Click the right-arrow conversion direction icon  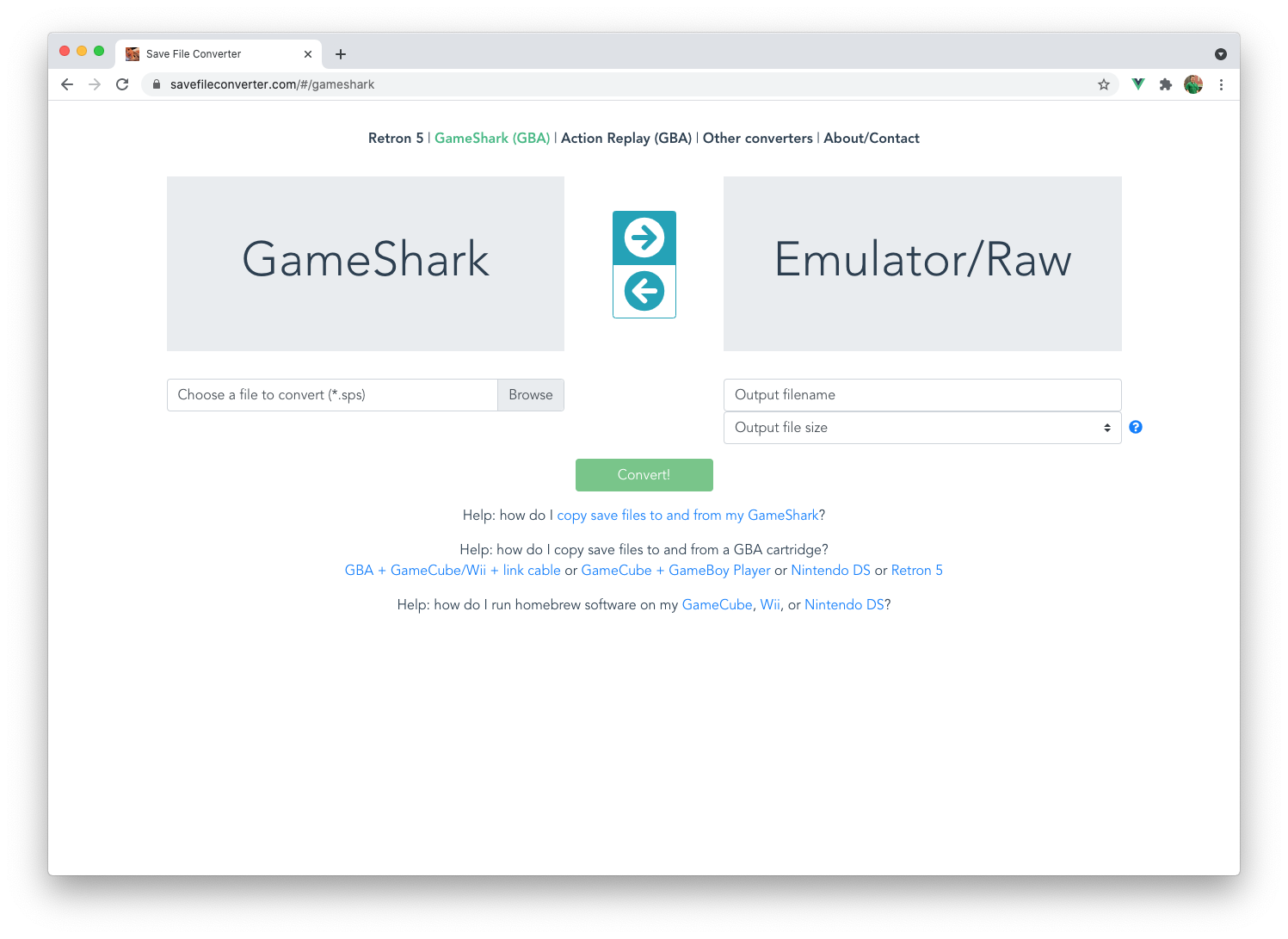644,238
